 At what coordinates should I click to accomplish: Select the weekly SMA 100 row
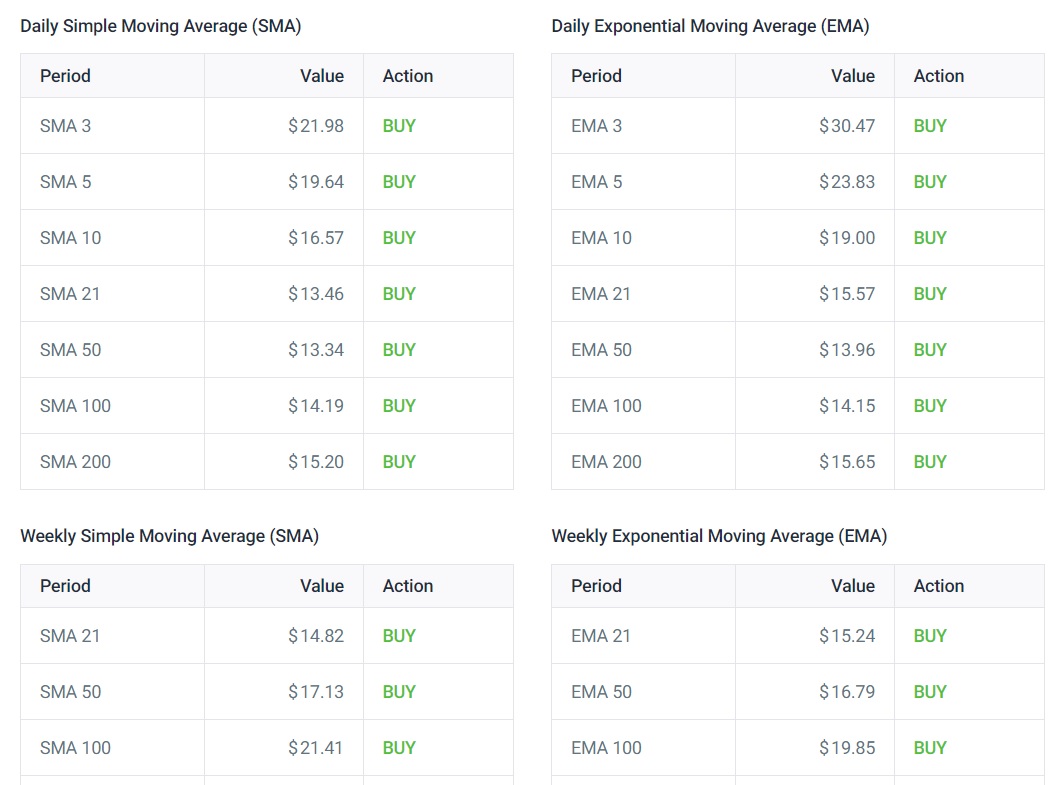point(75,747)
